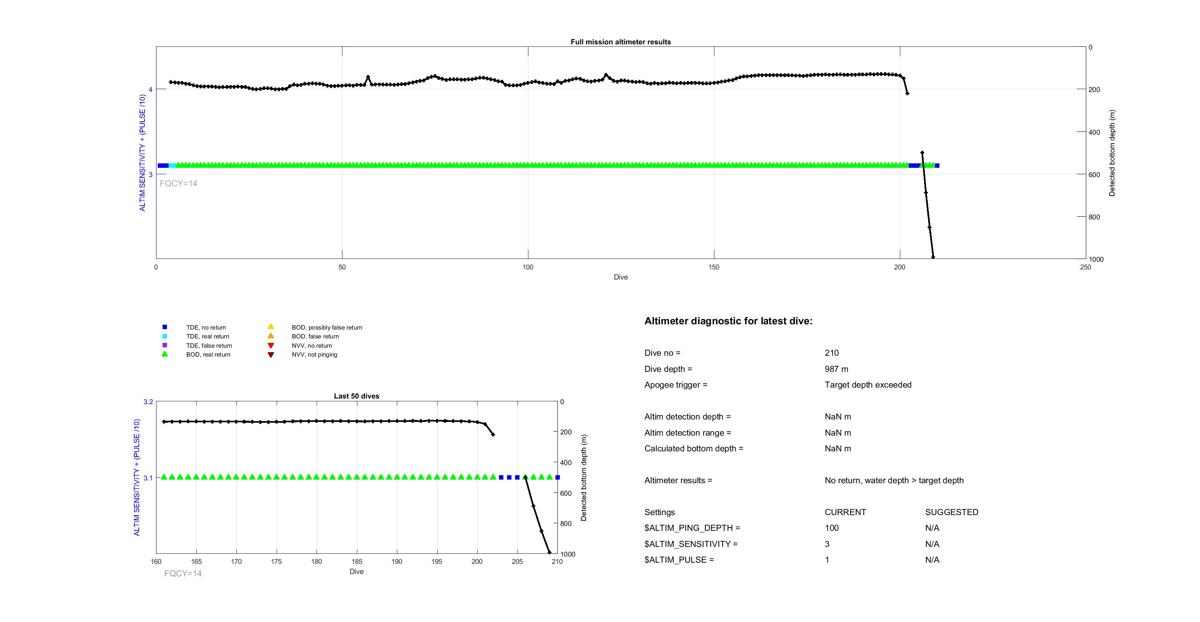The image size is (1200, 622).
Task: Click the purple square TDE false return marker
Action: point(165,345)
